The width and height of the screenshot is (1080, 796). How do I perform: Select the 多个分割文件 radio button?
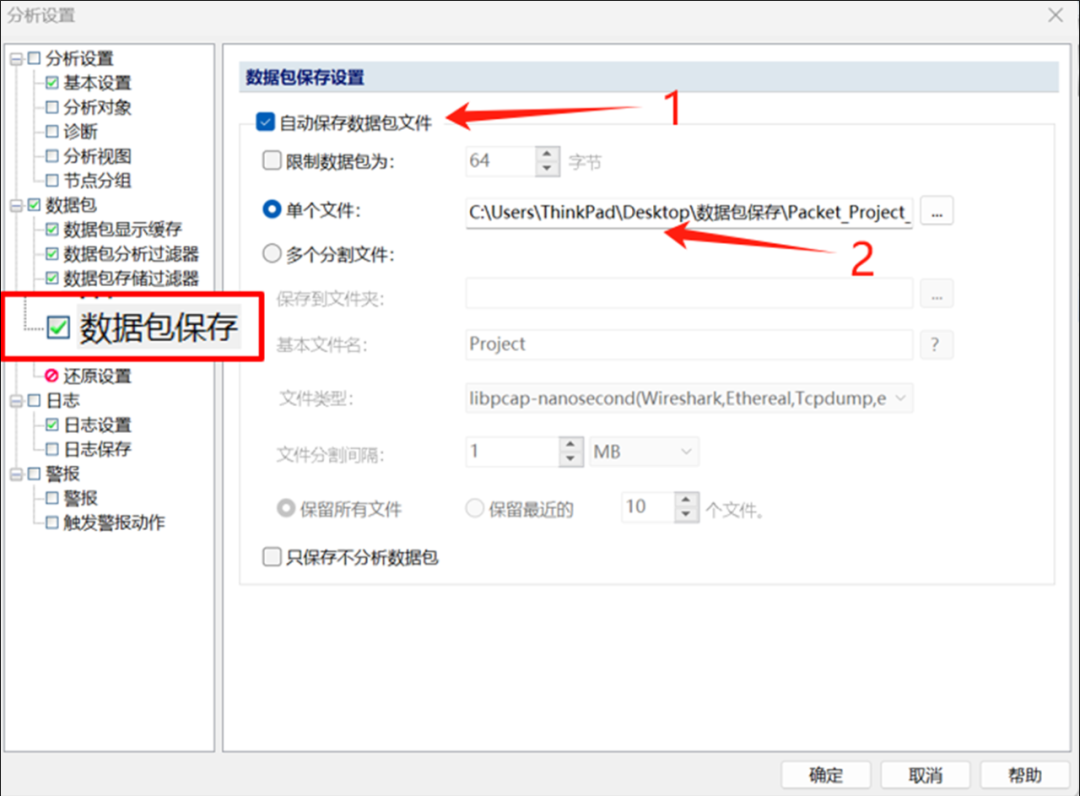[272, 254]
